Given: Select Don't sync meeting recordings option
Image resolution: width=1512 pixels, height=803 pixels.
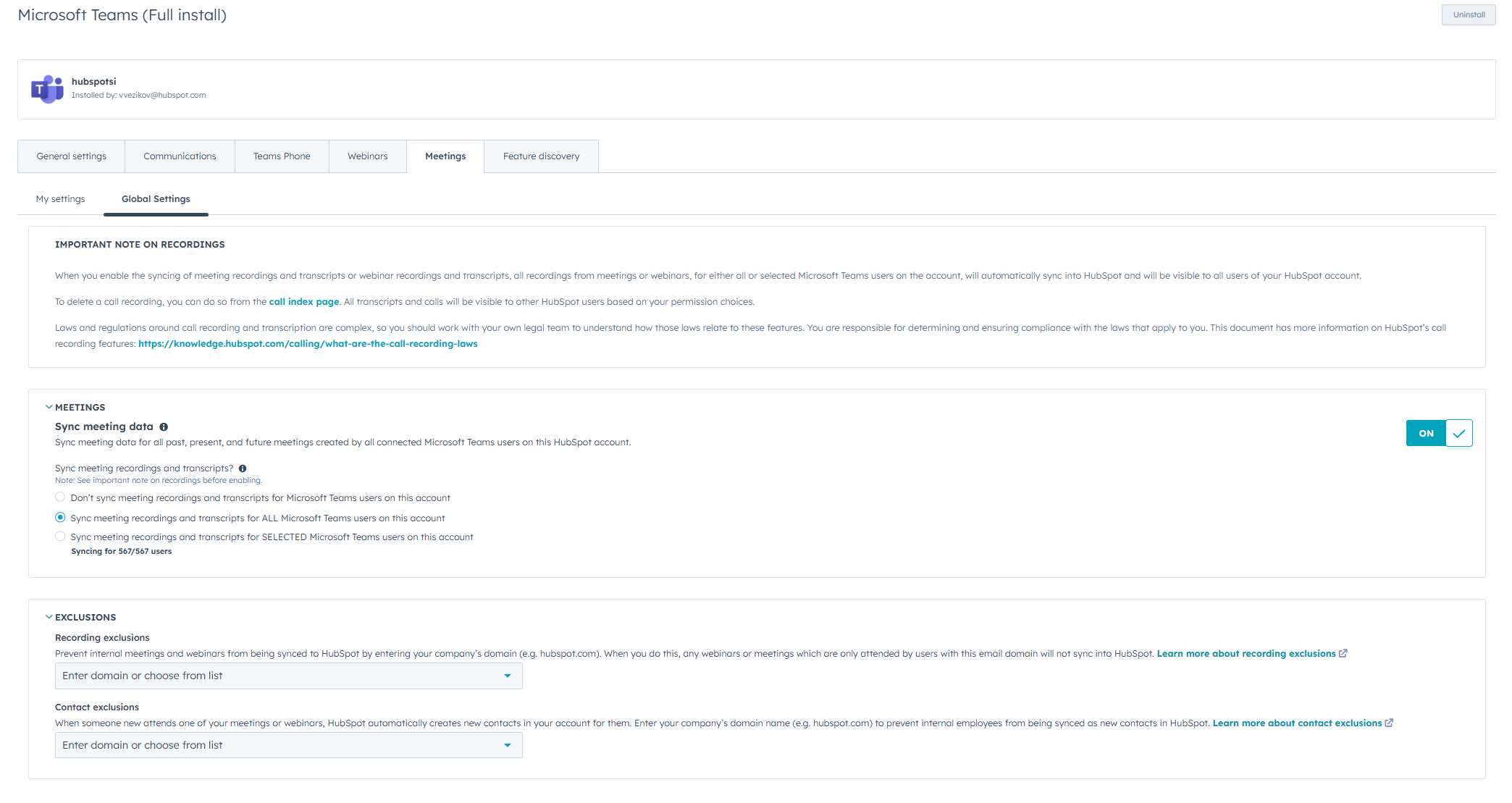Looking at the screenshot, I should tap(61, 497).
